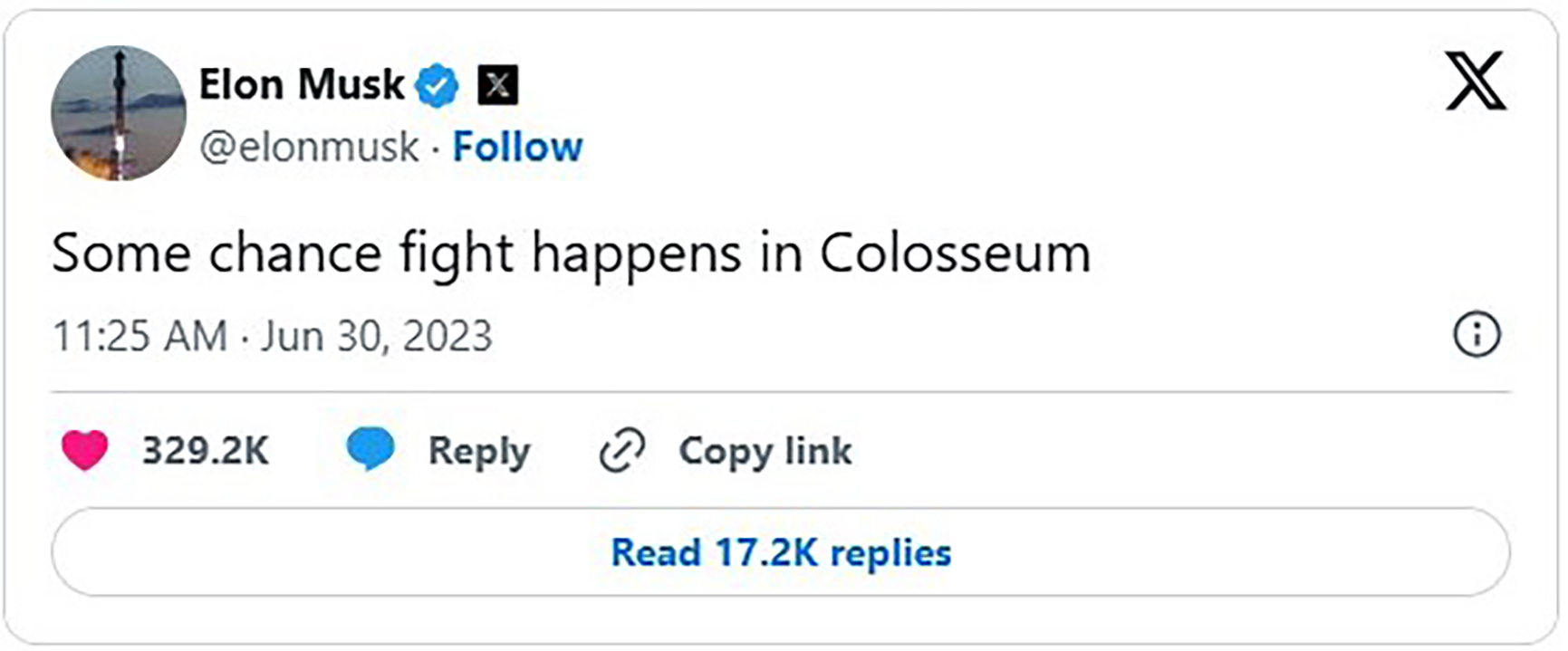This screenshot has width=1568, height=651.
Task: Open the tweet info circle icon
Action: 1477,335
